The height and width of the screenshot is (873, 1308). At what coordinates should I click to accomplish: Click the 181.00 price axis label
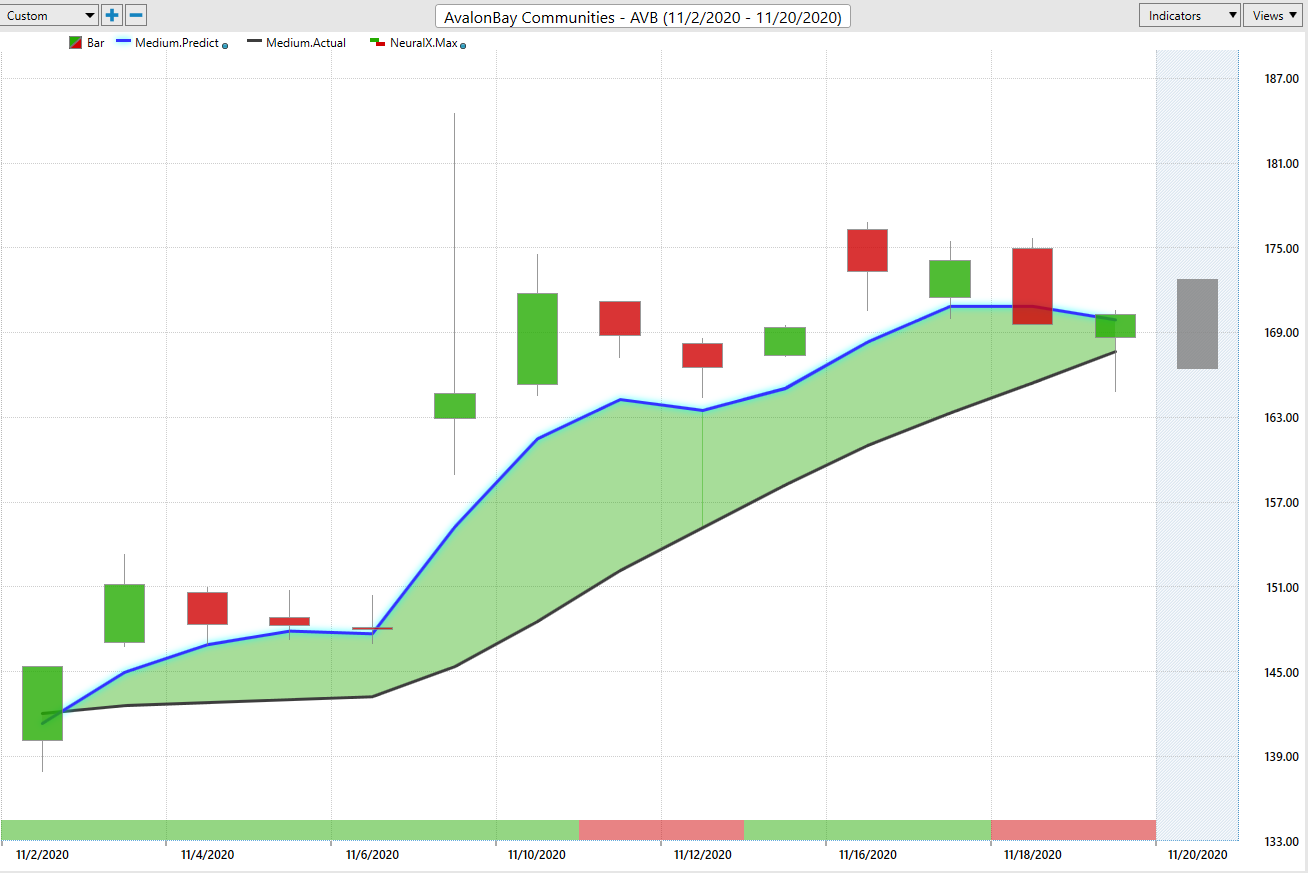(1282, 164)
